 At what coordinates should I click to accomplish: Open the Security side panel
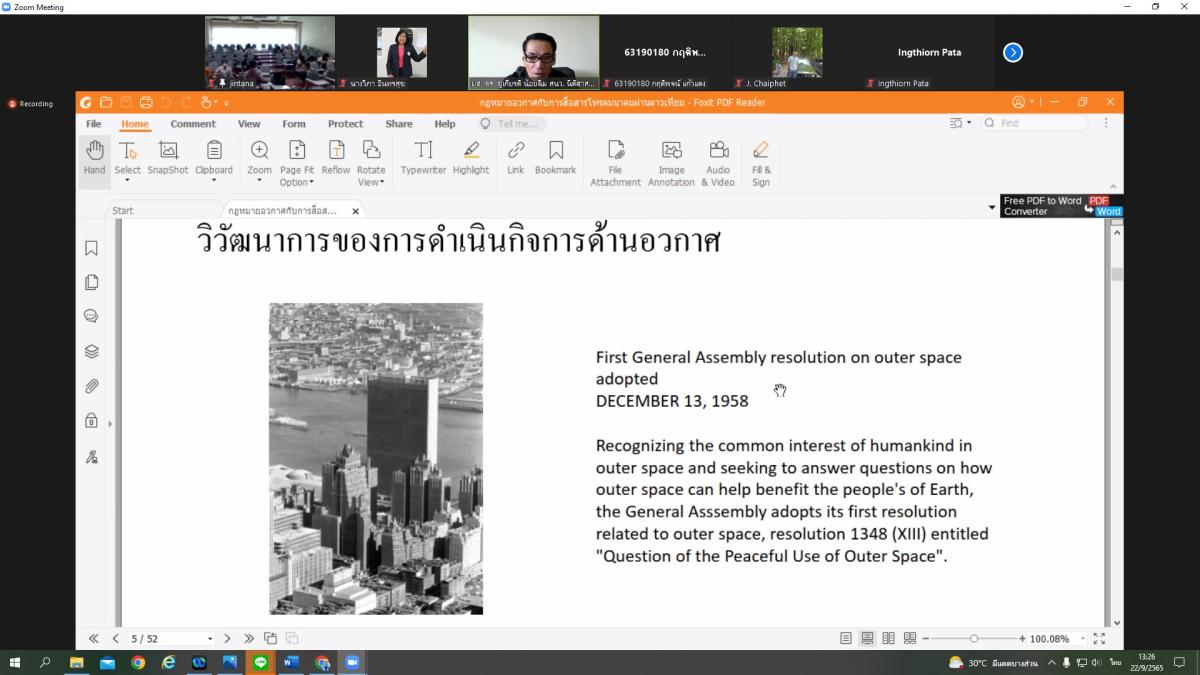click(x=91, y=421)
